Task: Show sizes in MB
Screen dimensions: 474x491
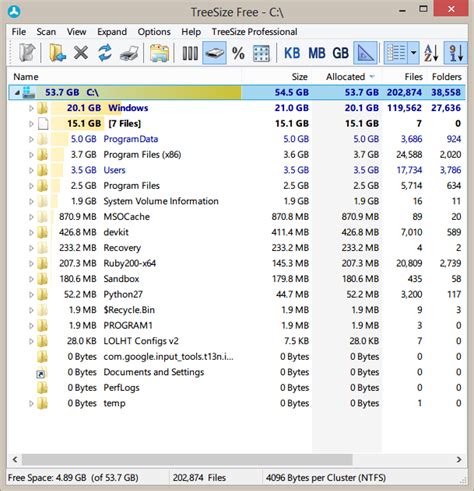Action: [x=317, y=53]
